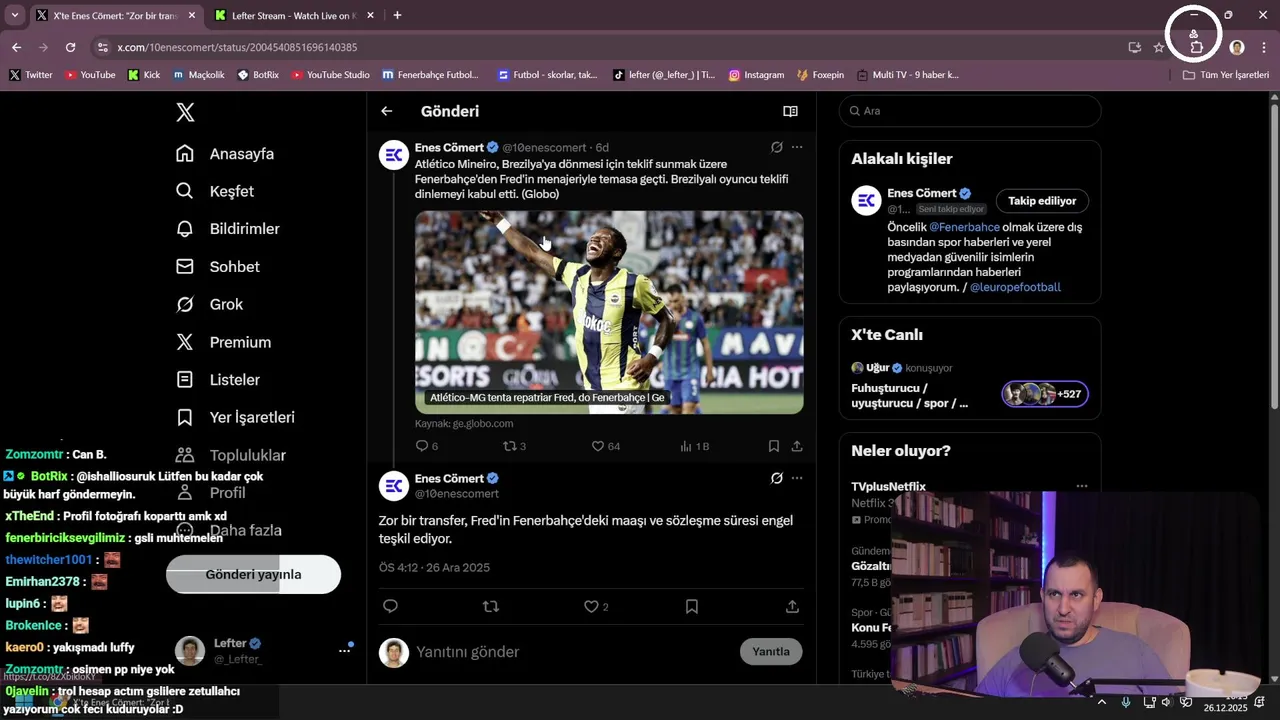Viewport: 1280px width, 720px height.
Task: Open Fred photo in first post
Action: point(609,312)
